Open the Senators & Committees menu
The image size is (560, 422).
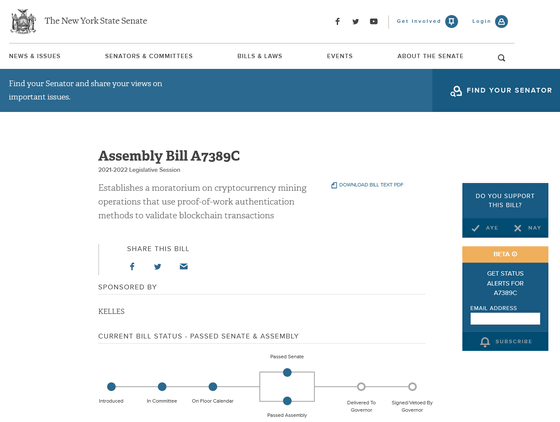(x=149, y=56)
